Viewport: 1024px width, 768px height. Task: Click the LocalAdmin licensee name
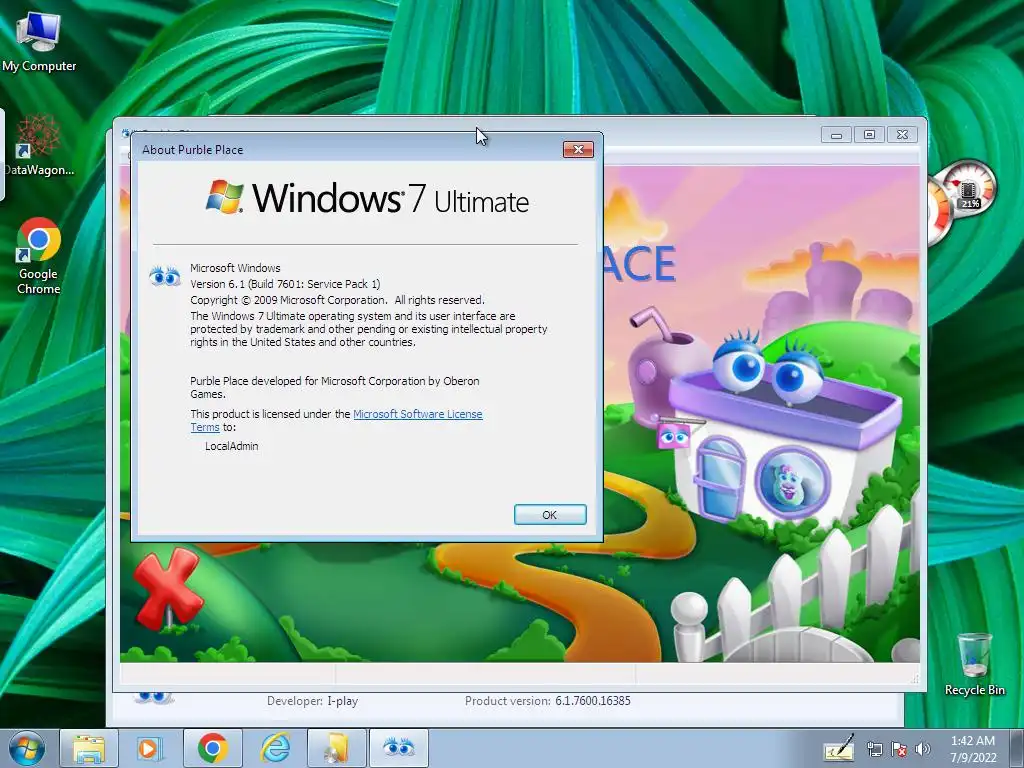[x=232, y=446]
